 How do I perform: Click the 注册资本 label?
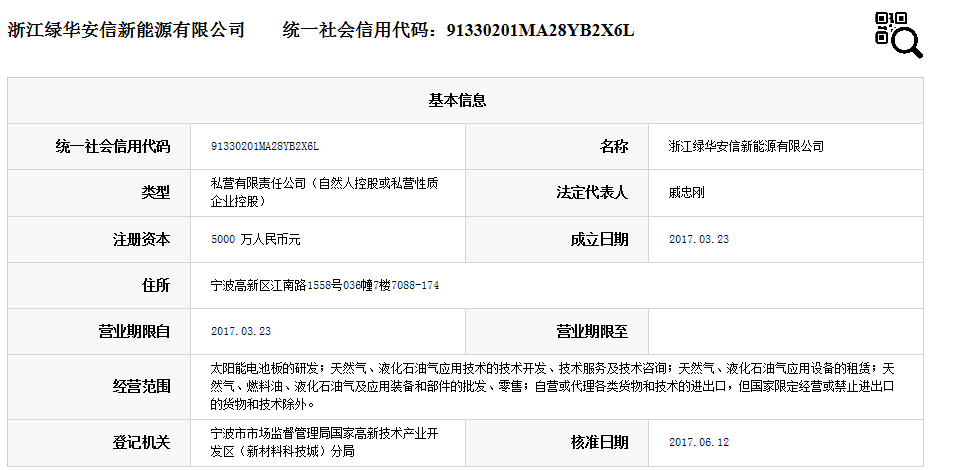pyautogui.click(x=142, y=240)
